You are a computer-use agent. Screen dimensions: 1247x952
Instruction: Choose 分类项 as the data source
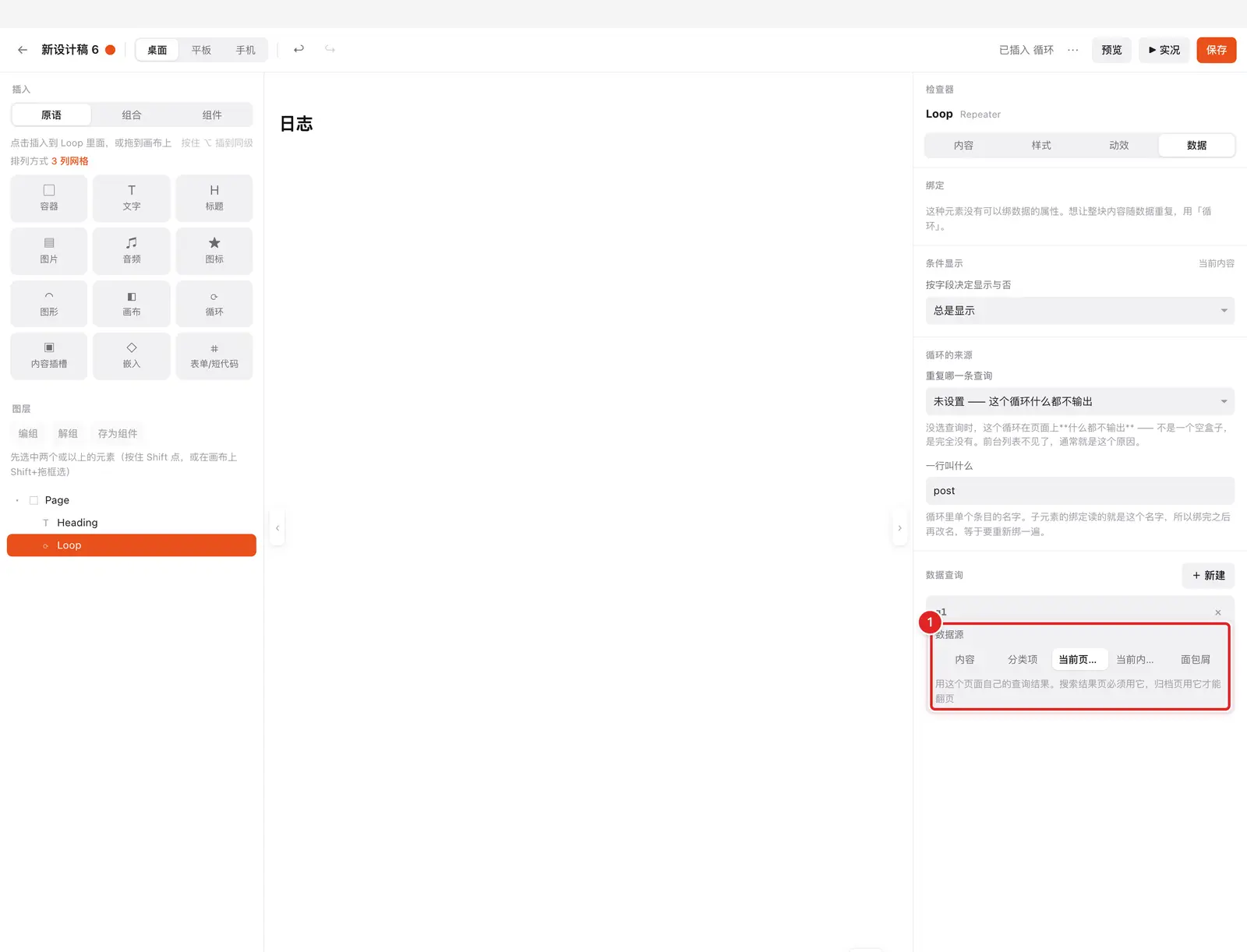tap(1023, 659)
